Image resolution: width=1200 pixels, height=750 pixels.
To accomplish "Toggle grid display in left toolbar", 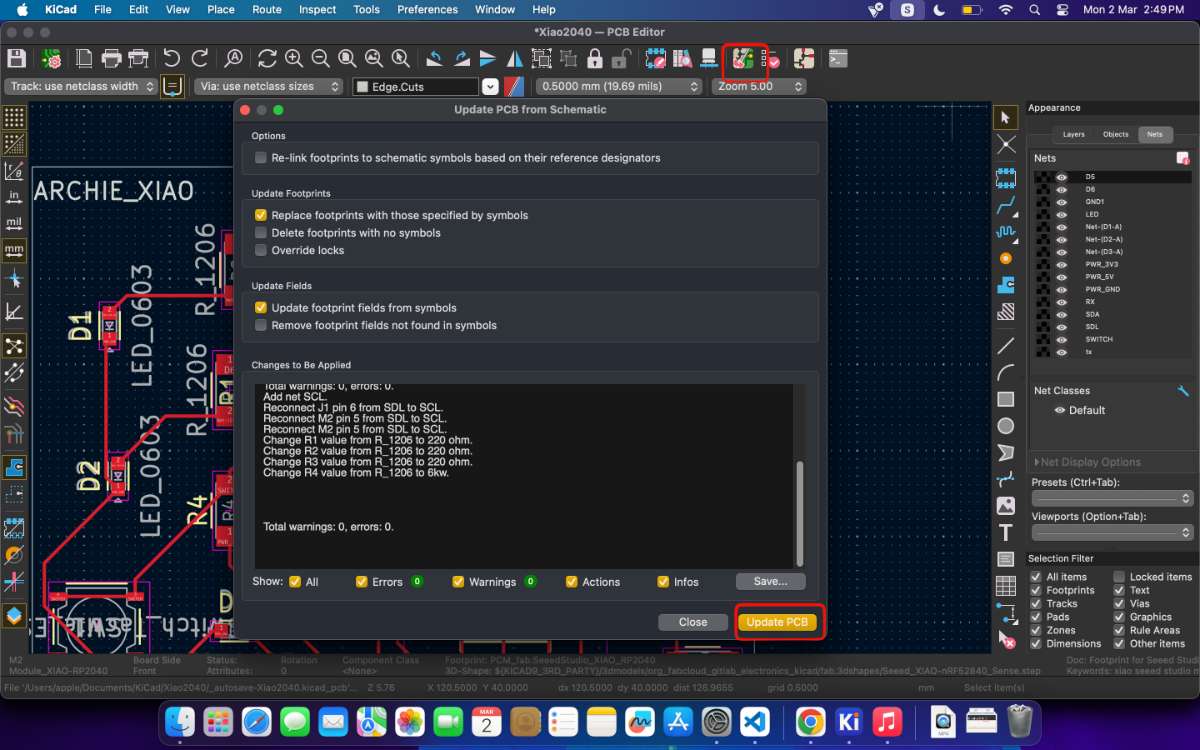I will coord(14,118).
